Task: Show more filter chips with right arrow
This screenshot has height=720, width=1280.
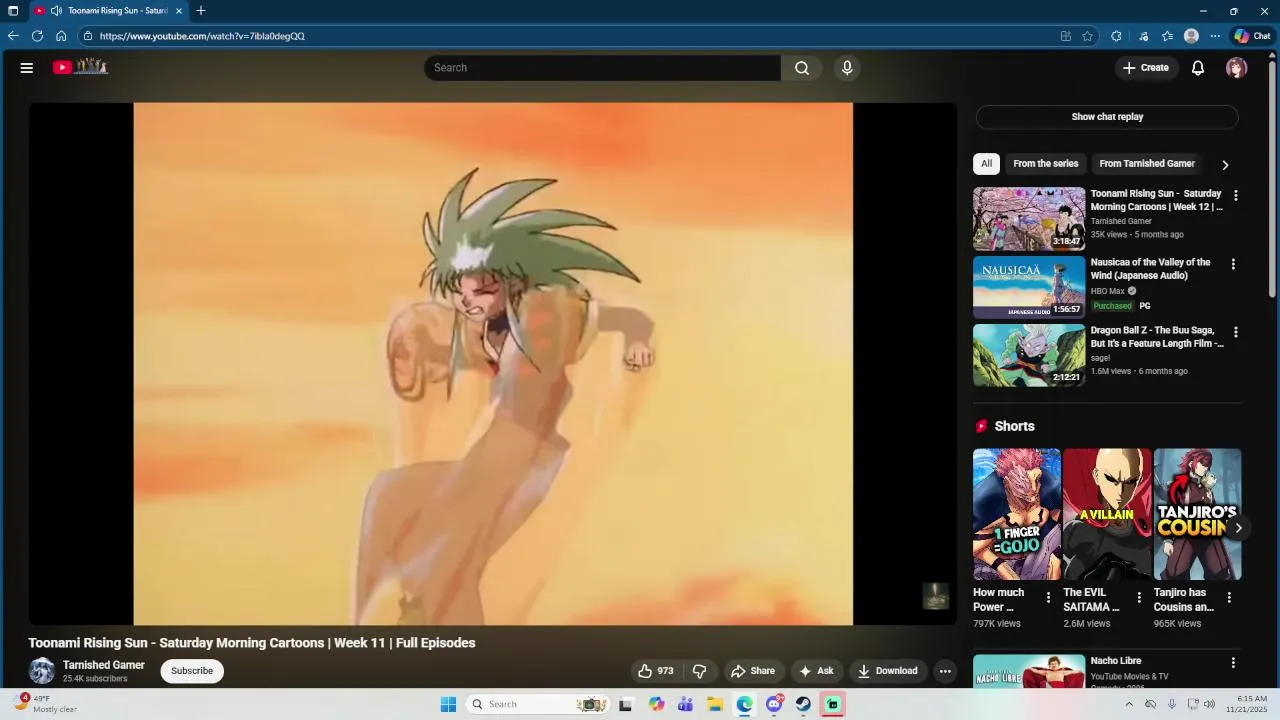Action: click(x=1225, y=165)
